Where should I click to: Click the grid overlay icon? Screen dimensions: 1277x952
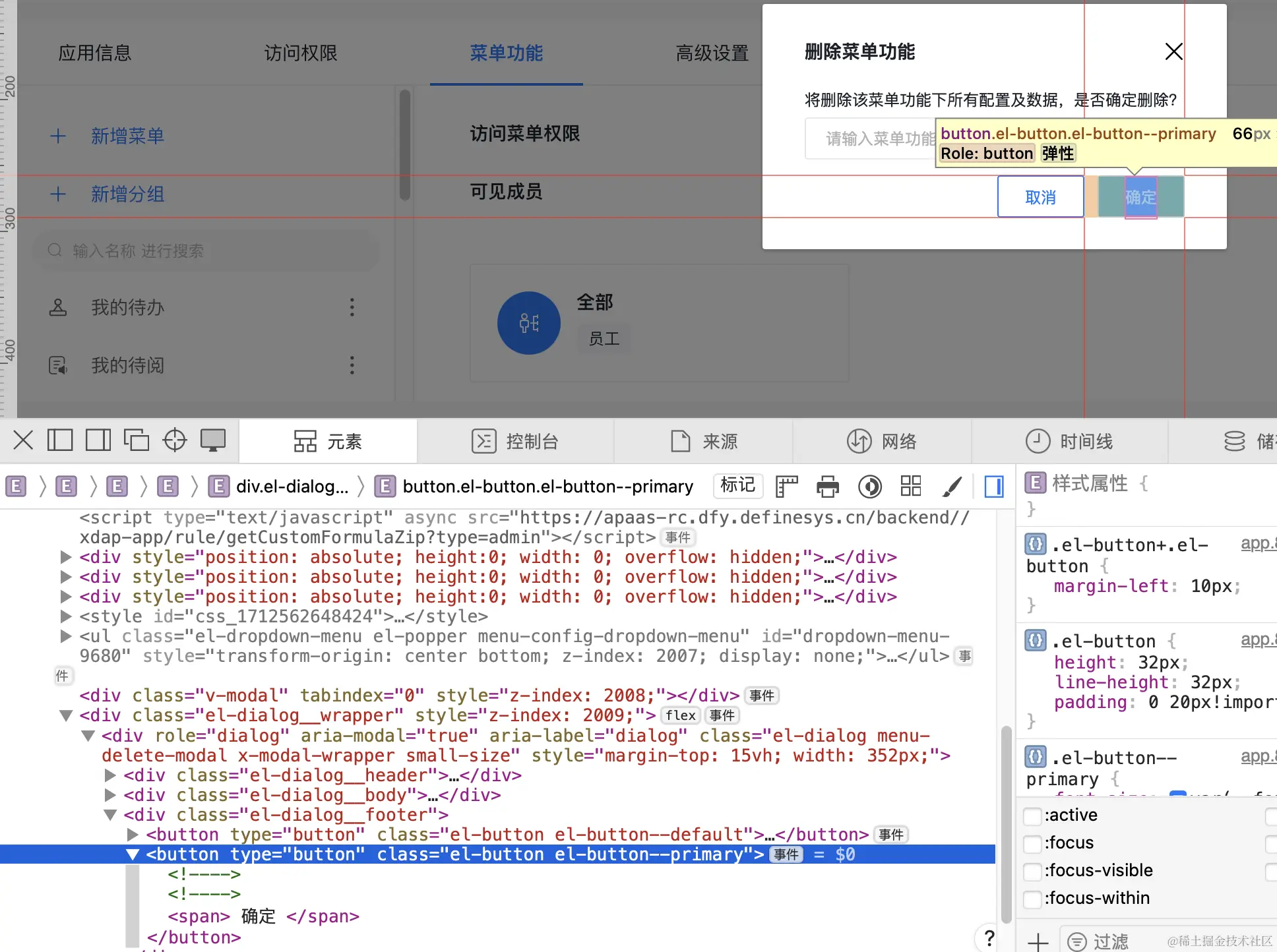coord(911,487)
